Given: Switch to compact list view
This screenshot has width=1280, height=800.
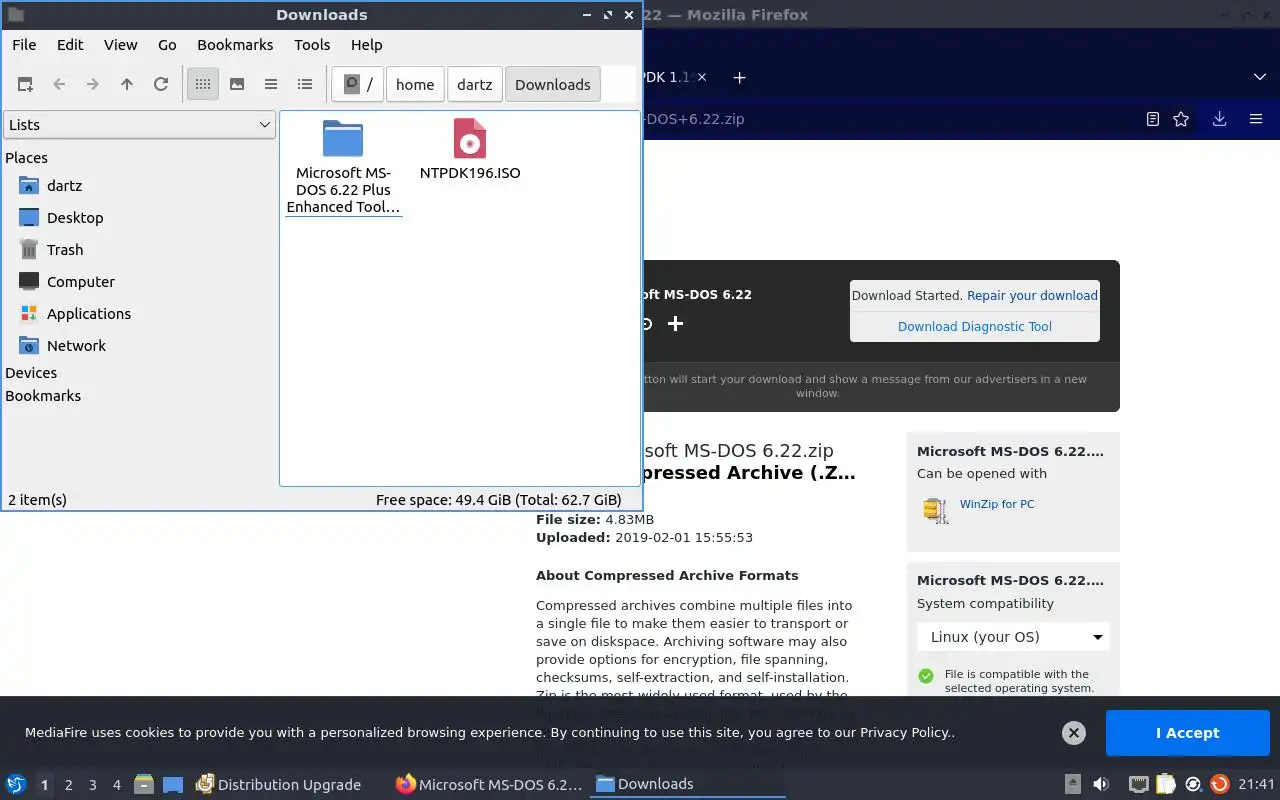Looking at the screenshot, I should (271, 85).
